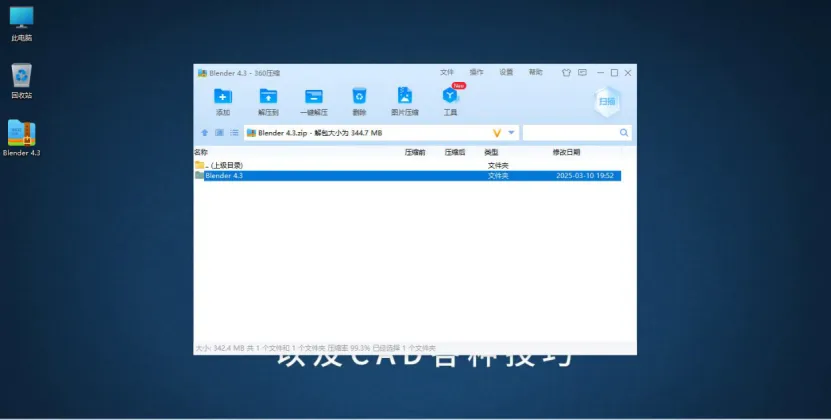Select the ..(上级目录) parent folder row
The image size is (831, 420).
(407, 165)
